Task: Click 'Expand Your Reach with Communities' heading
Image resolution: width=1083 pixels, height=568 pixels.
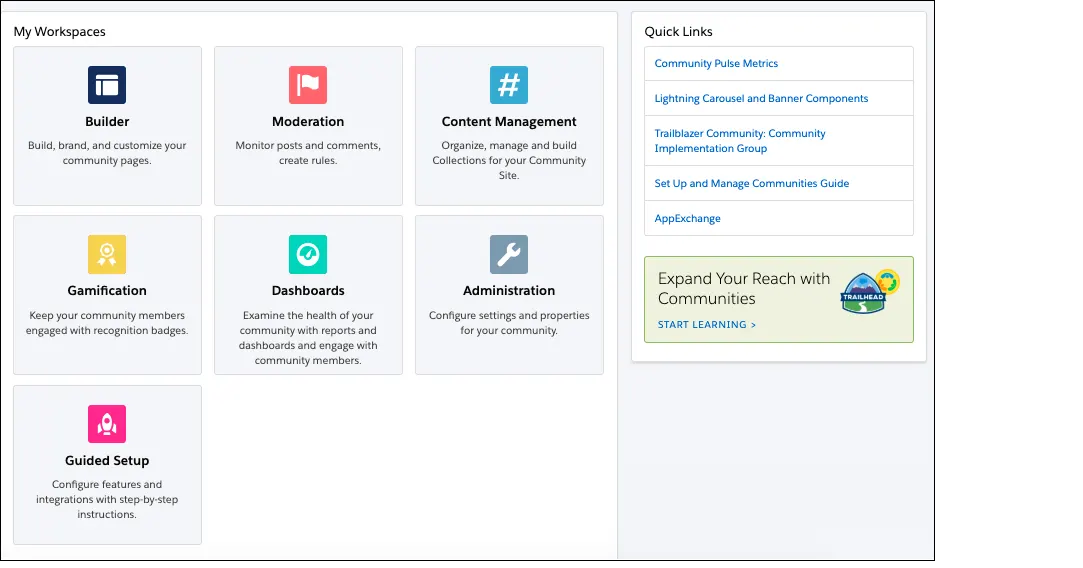Action: 744,289
